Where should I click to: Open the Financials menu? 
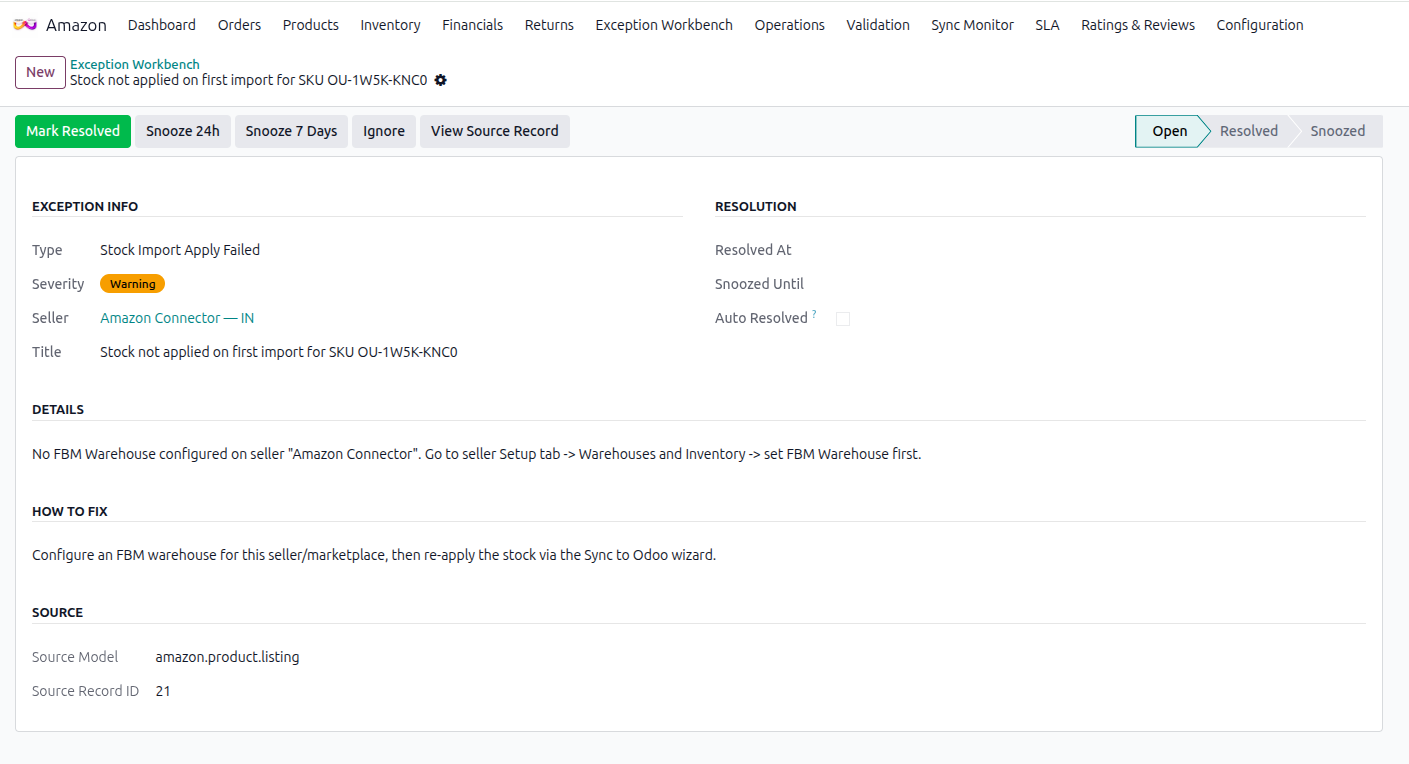point(472,25)
